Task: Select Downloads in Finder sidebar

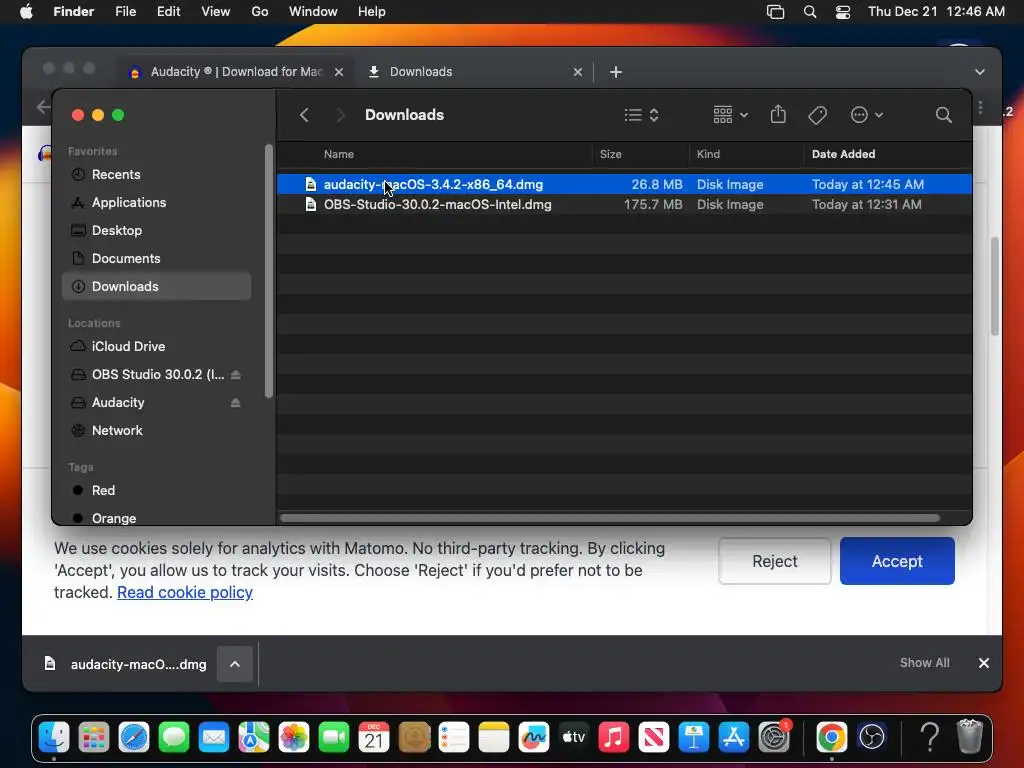Action: click(157, 286)
